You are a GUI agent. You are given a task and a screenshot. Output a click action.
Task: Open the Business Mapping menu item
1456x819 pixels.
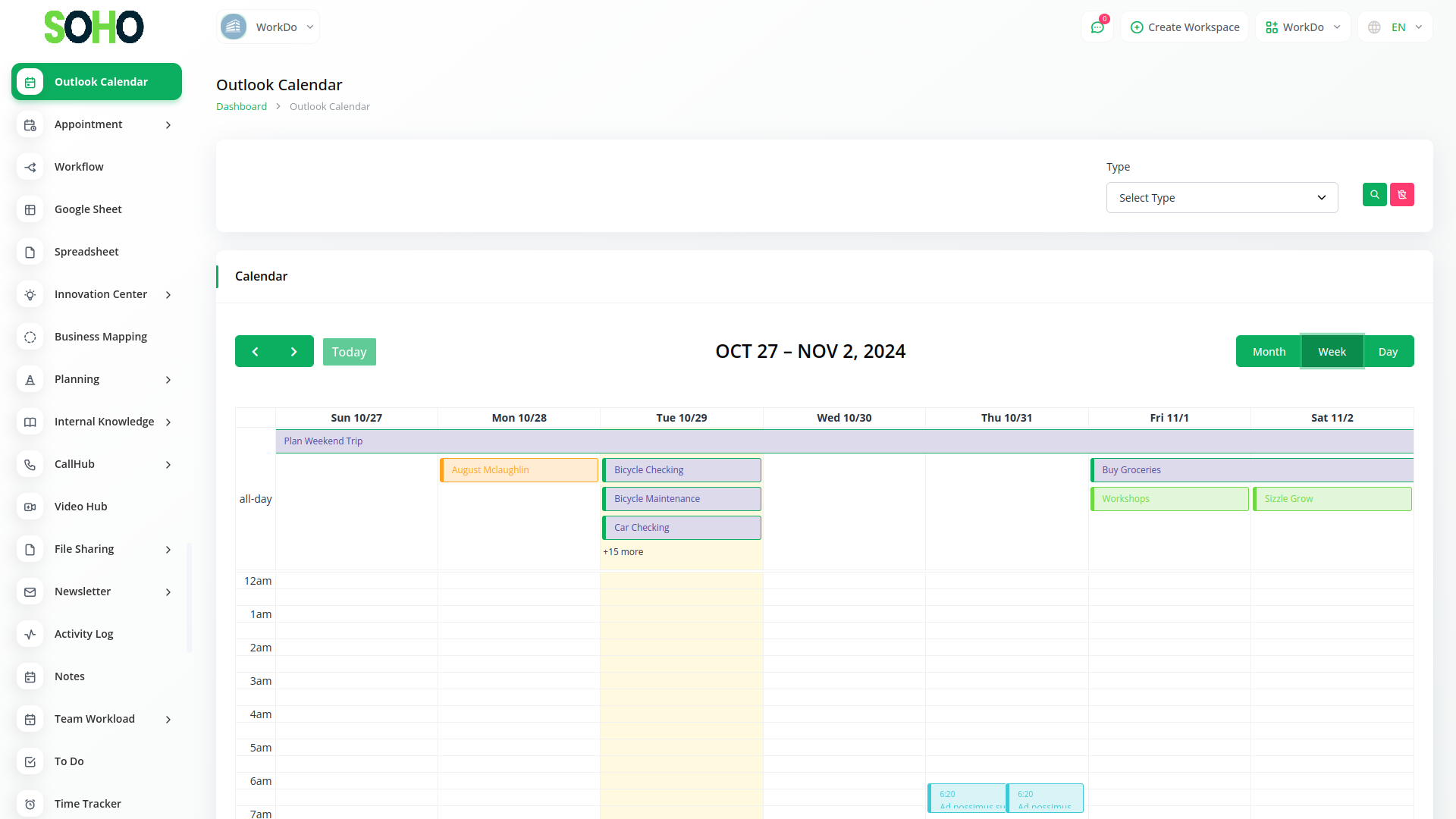pyautogui.click(x=100, y=337)
